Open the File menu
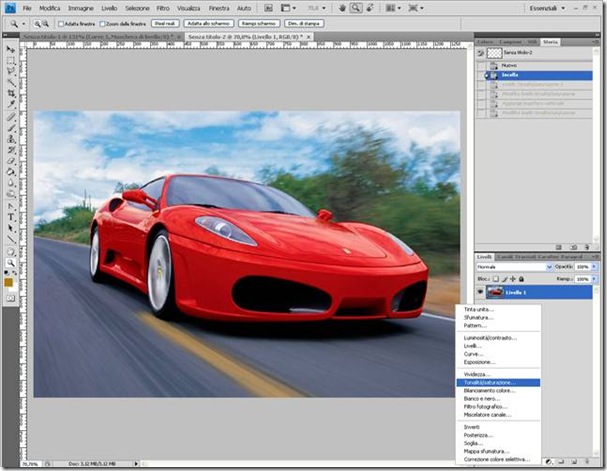 coord(27,8)
